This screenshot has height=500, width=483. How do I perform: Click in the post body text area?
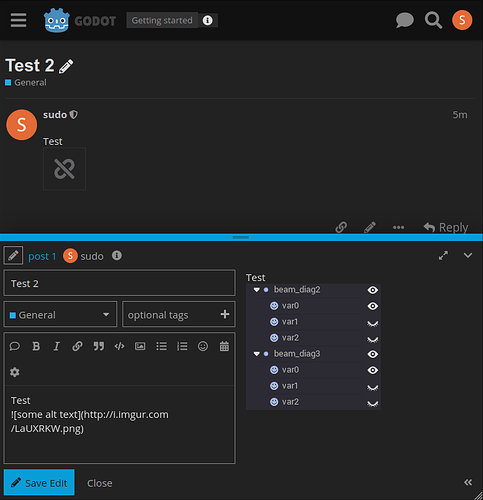coord(119,424)
